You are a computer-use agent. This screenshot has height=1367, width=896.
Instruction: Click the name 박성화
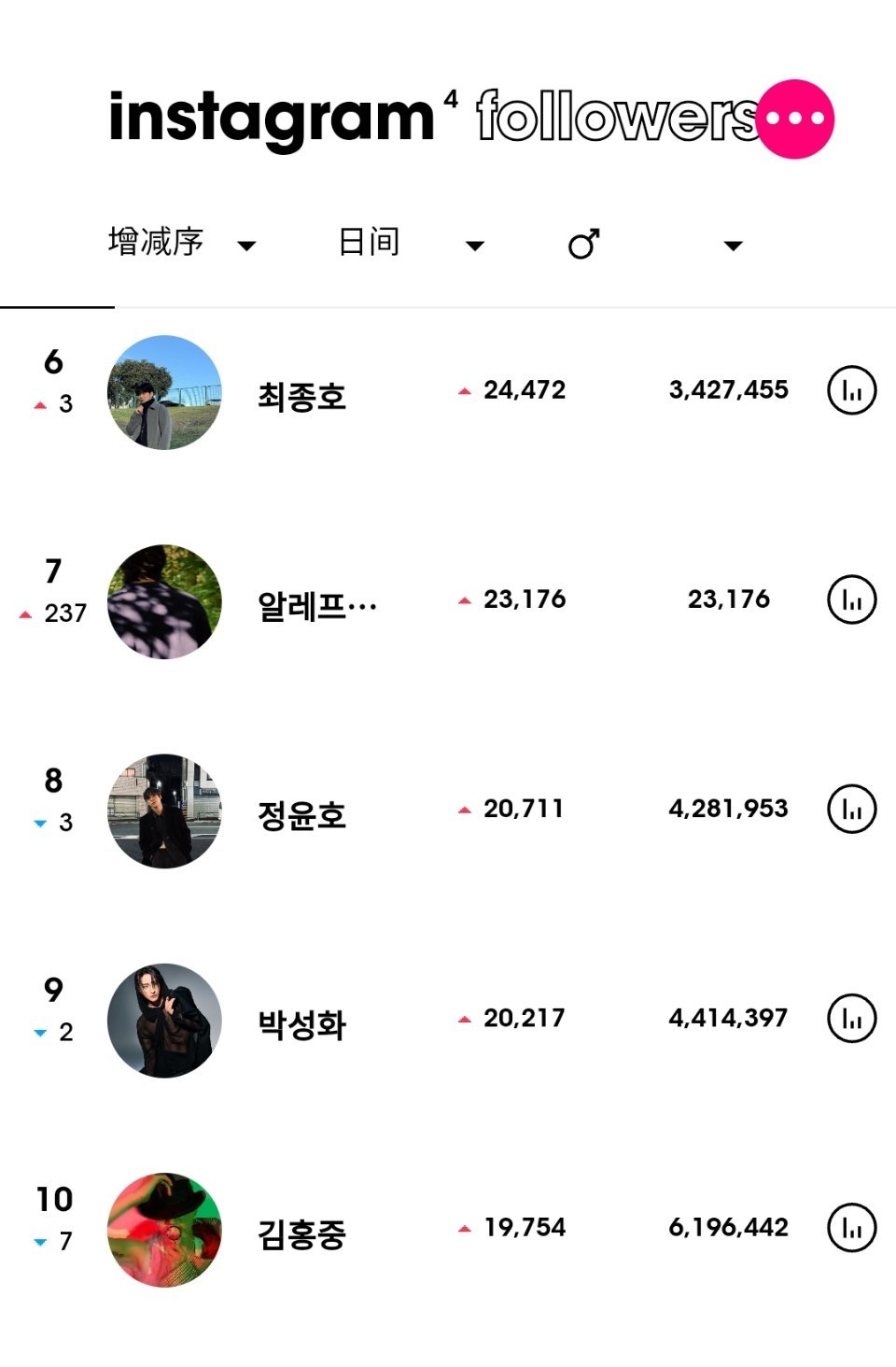tap(301, 1024)
